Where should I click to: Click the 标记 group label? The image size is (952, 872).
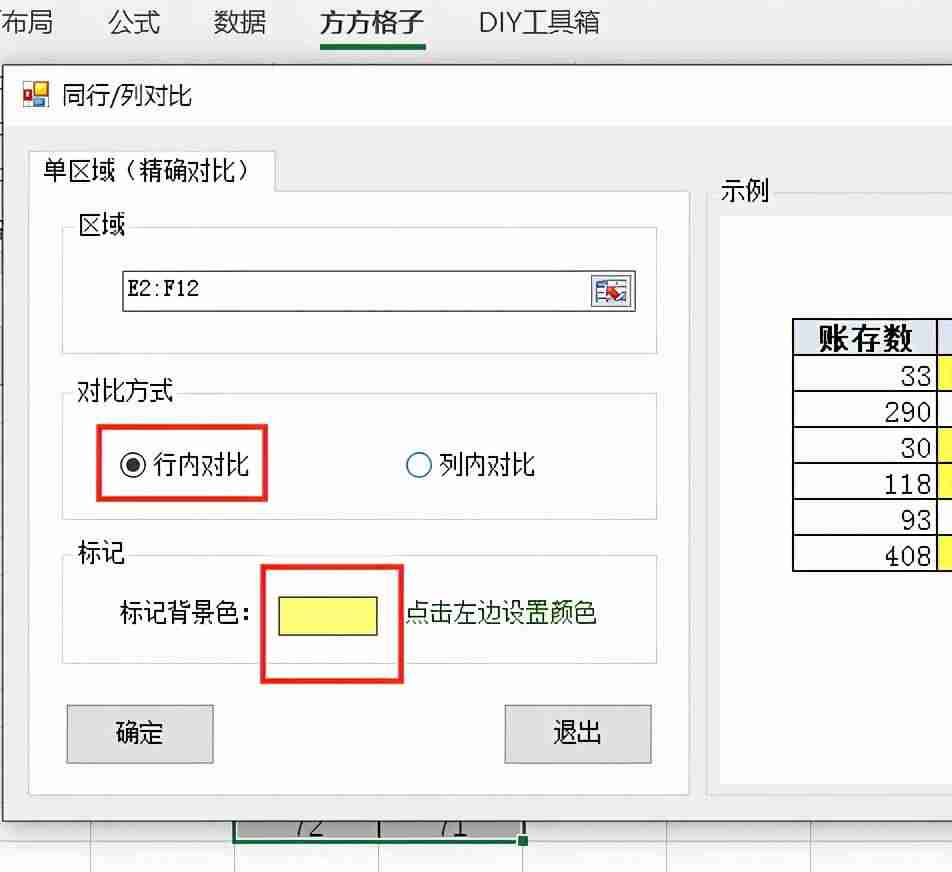click(101, 553)
